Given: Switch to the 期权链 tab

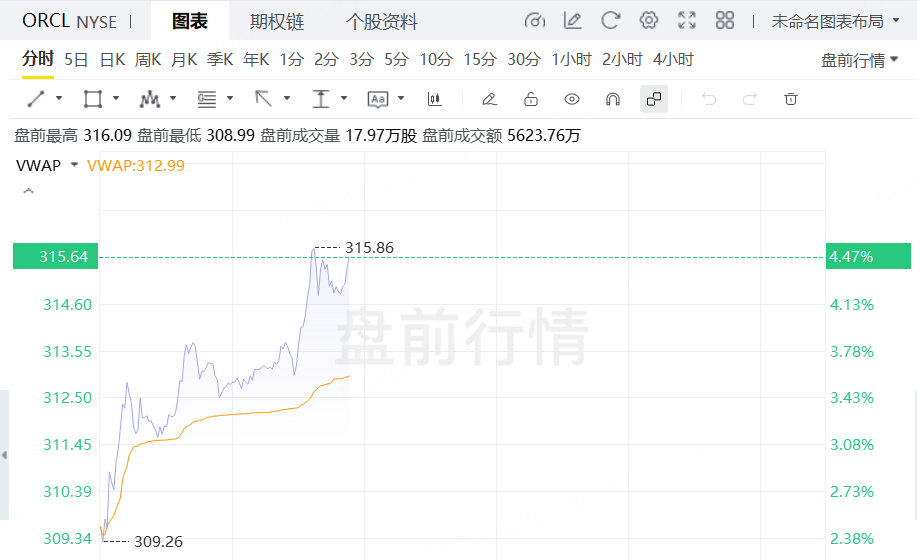Looking at the screenshot, I should [277, 21].
